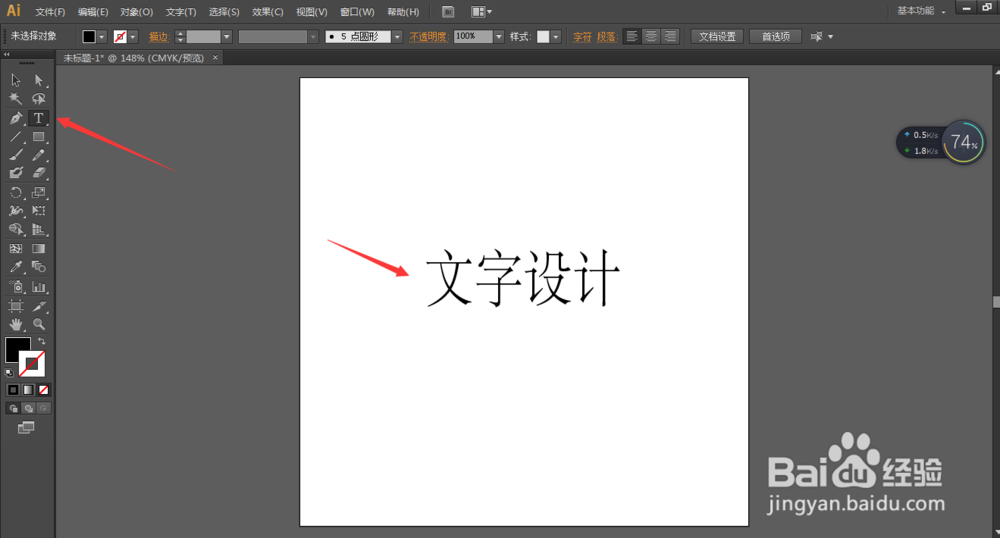
Task: Select the Direct Selection tool
Action: (39, 80)
